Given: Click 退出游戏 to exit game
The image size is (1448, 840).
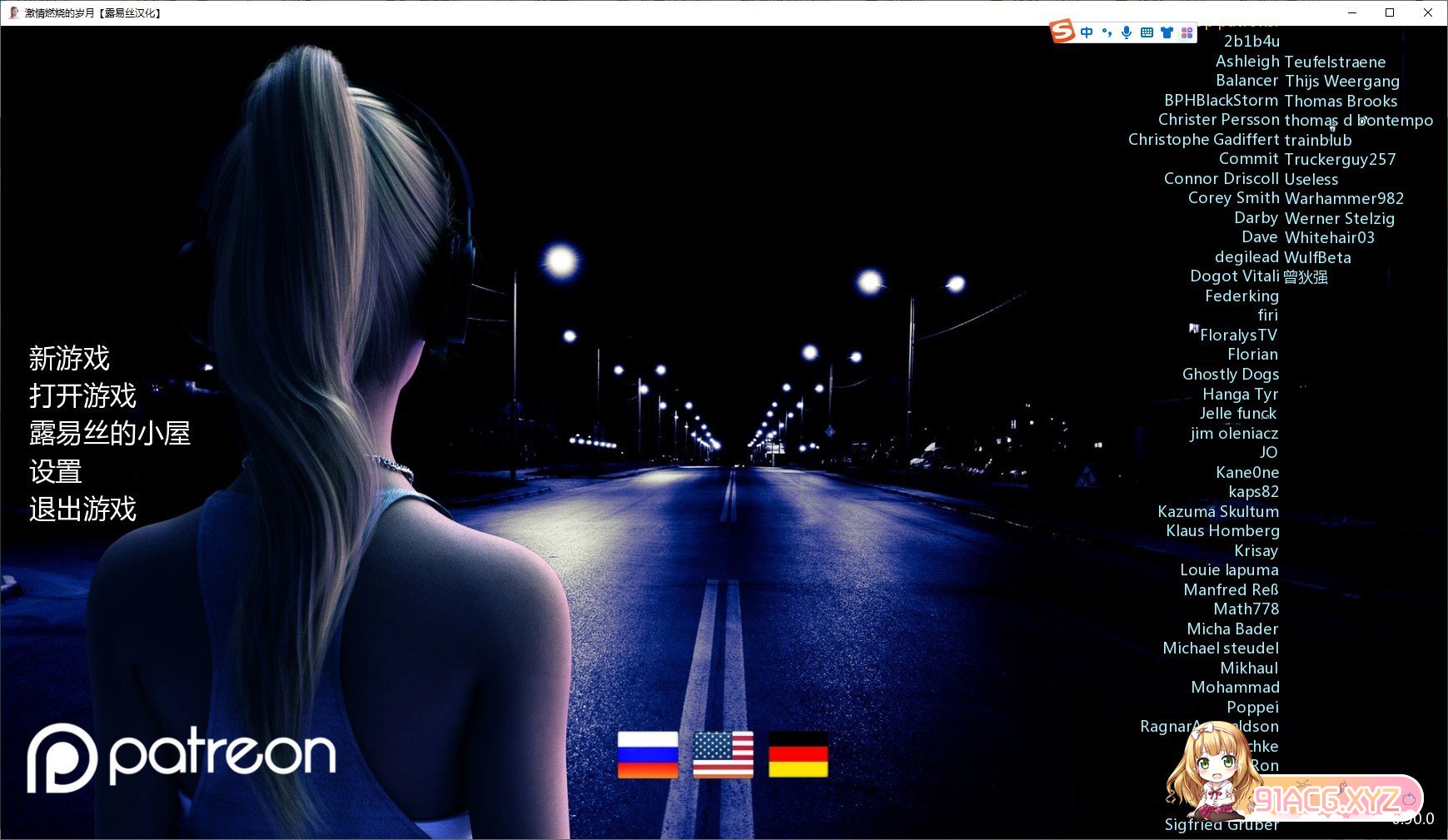Looking at the screenshot, I should [x=82, y=509].
